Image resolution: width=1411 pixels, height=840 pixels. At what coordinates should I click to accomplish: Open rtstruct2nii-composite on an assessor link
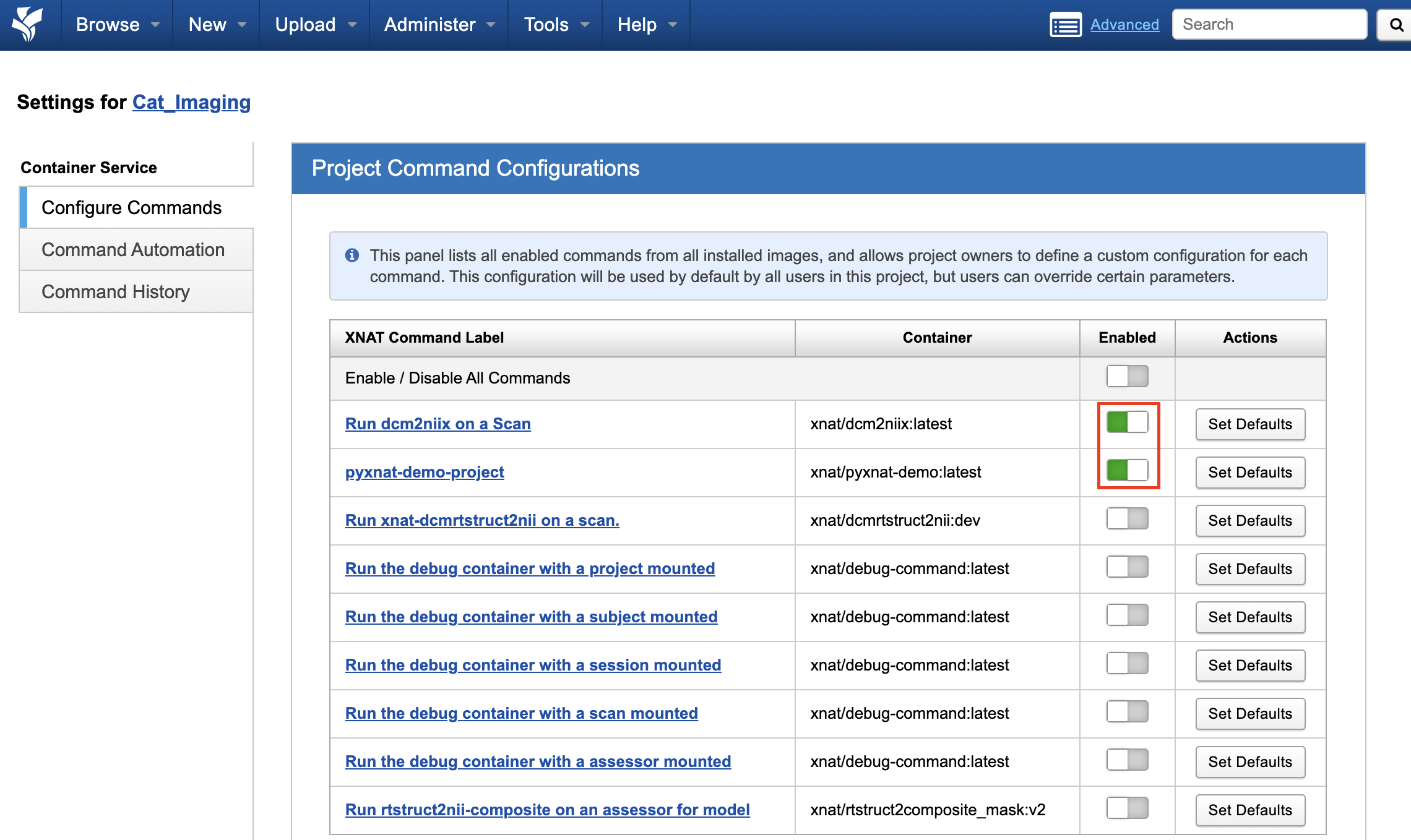[547, 810]
